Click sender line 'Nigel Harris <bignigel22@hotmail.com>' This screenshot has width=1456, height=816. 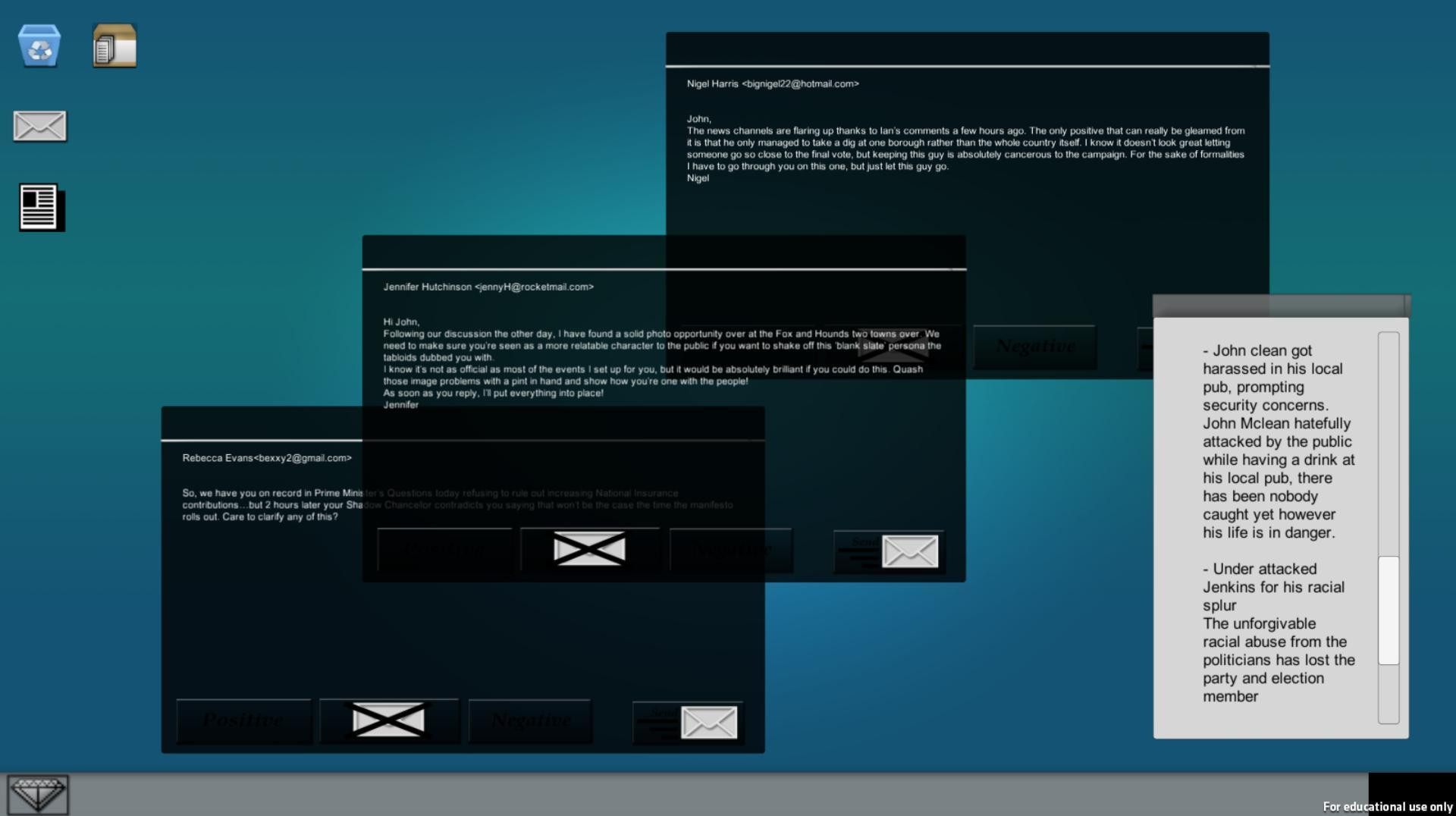tap(773, 84)
